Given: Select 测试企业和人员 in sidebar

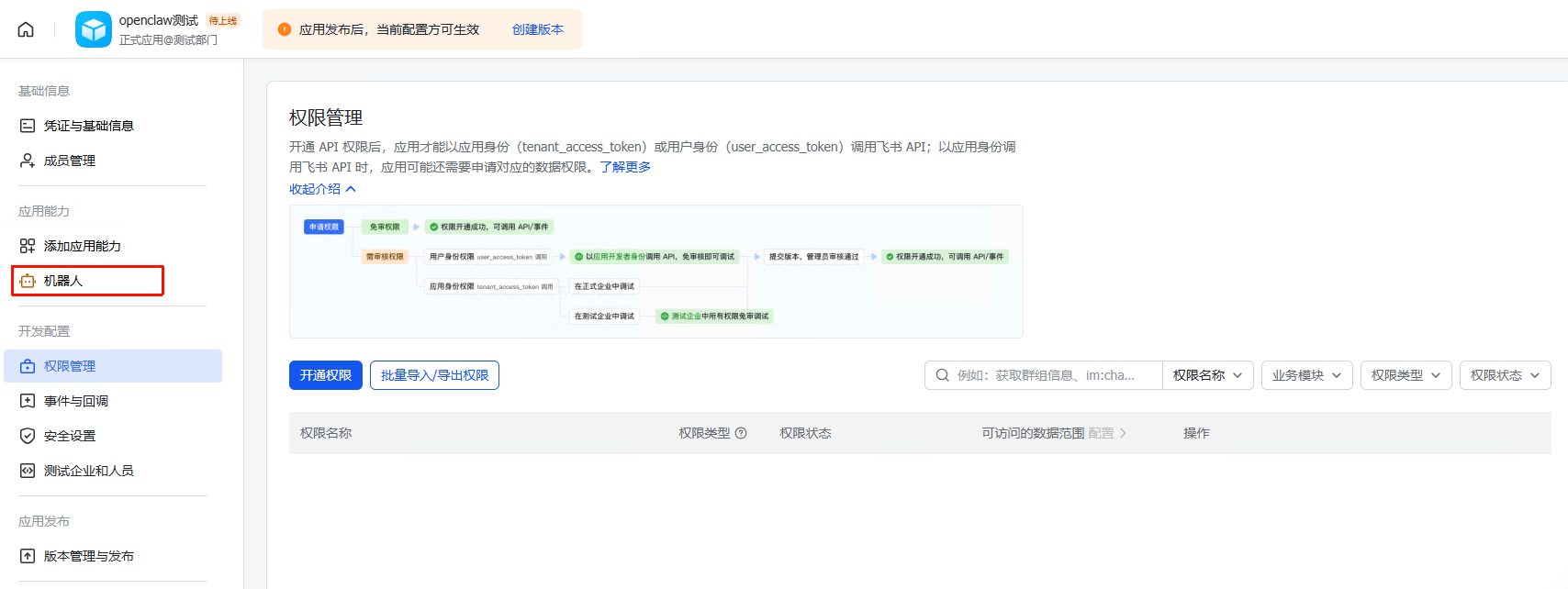Looking at the screenshot, I should point(89,471).
